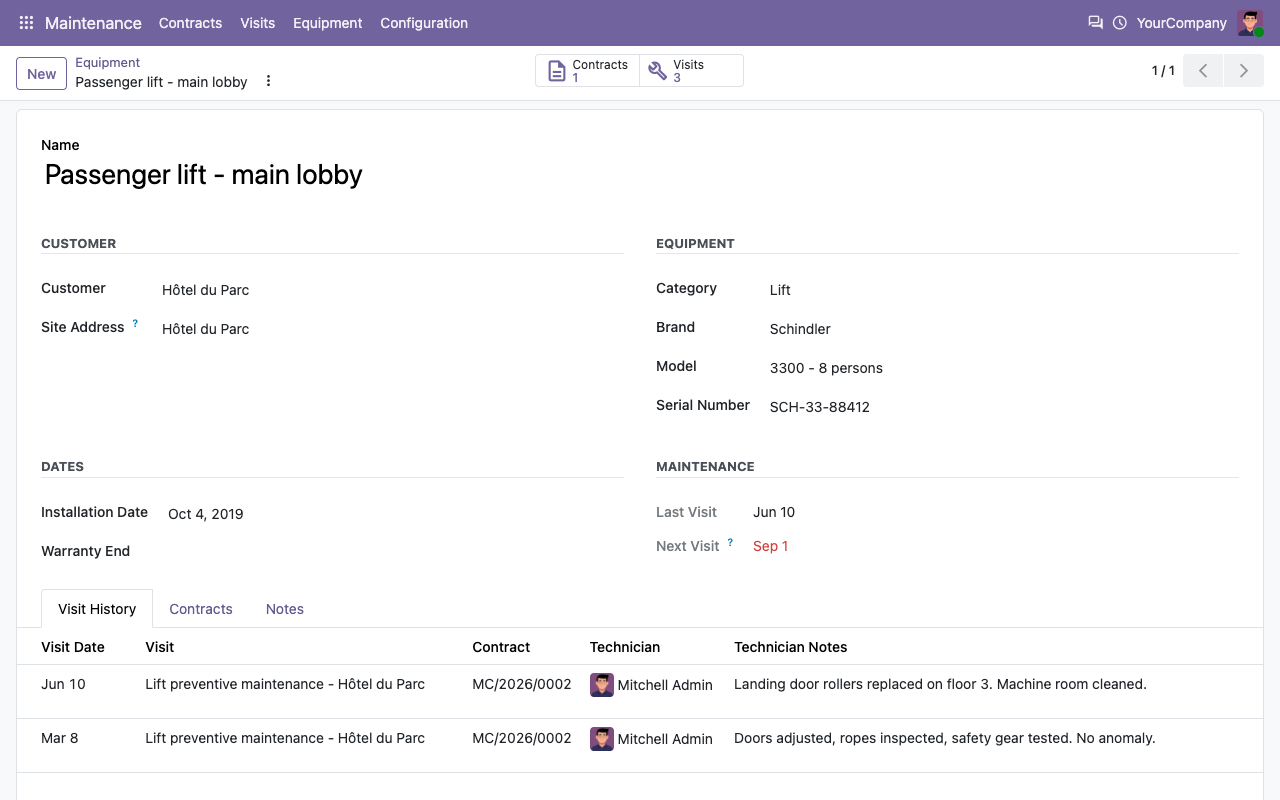Switch to the Contracts tab
The width and height of the screenshot is (1280, 800).
pyautogui.click(x=201, y=609)
